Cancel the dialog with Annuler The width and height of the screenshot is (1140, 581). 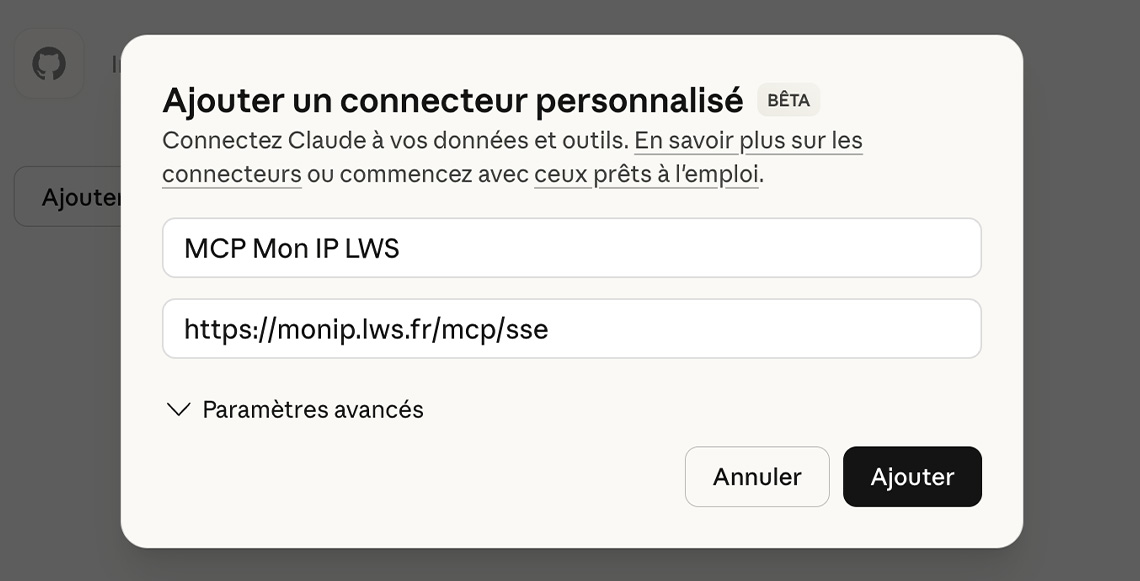coord(756,477)
